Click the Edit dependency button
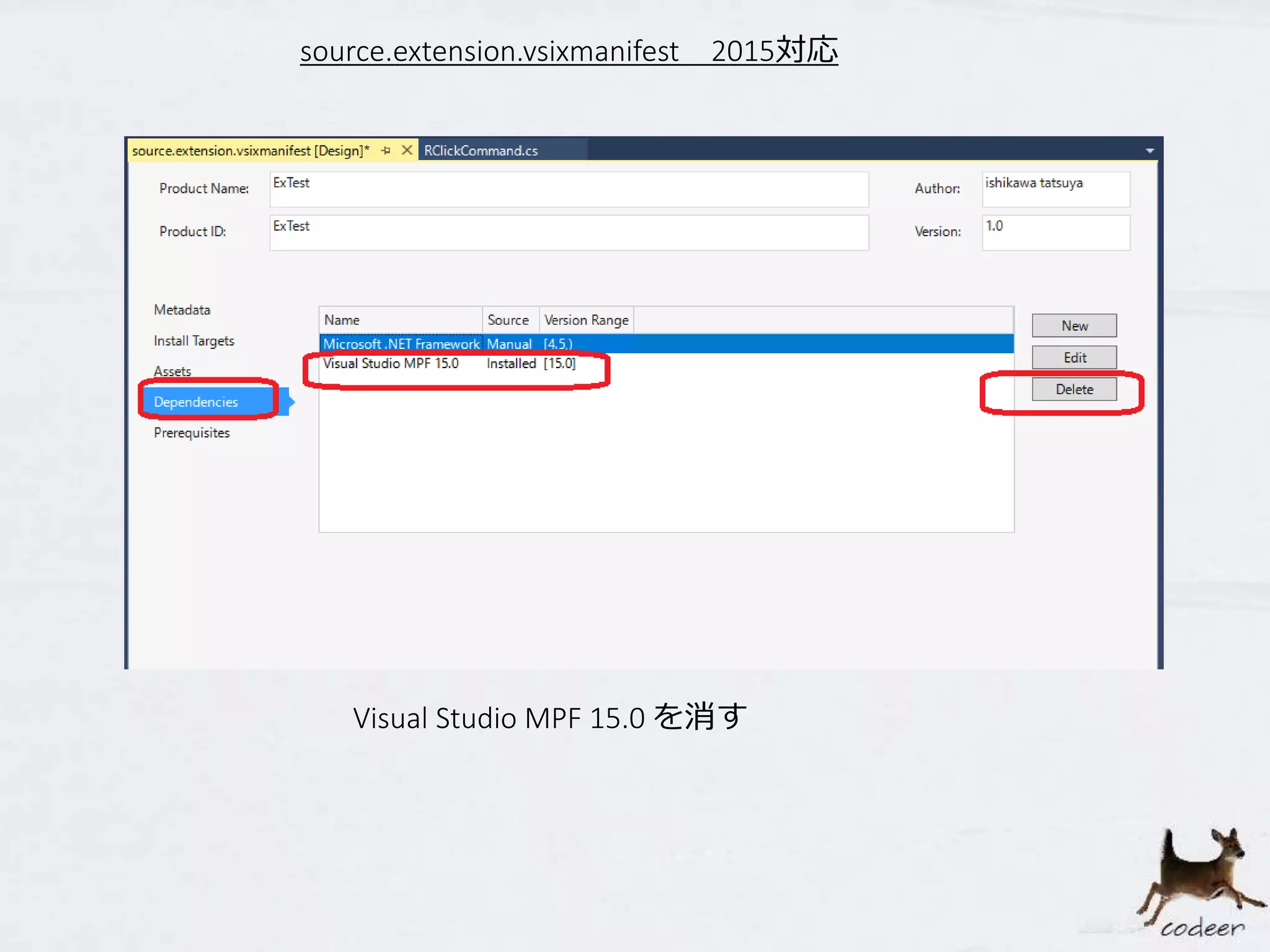The height and width of the screenshot is (952, 1270). coord(1074,358)
